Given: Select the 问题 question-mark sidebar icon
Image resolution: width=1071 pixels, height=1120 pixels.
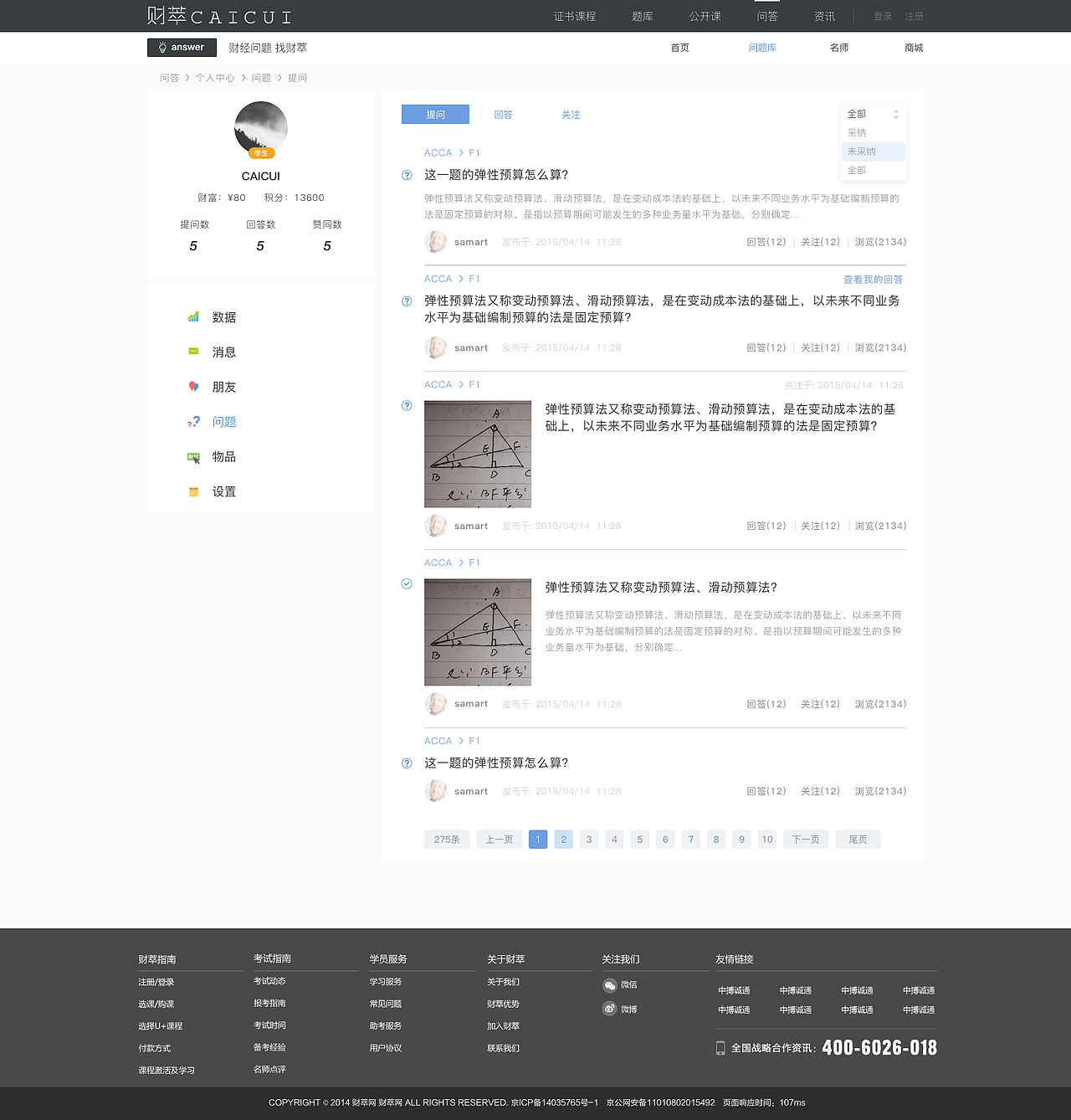Looking at the screenshot, I should click(x=193, y=422).
